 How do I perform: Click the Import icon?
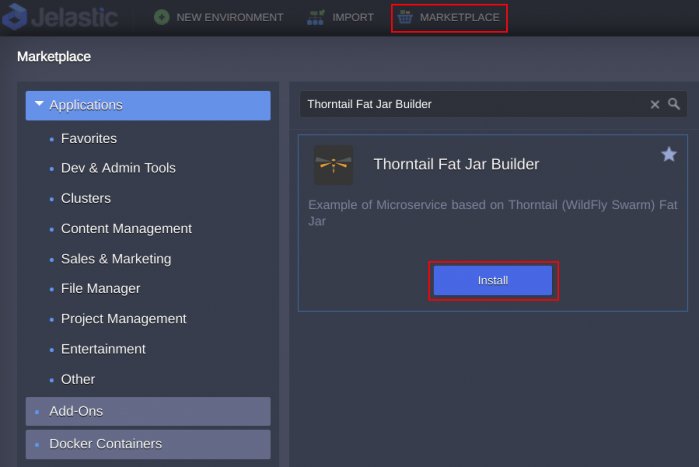(x=316, y=17)
